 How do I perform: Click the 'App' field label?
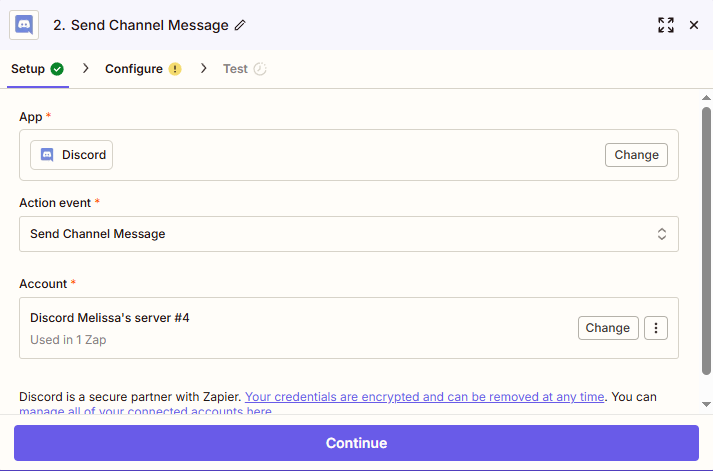click(30, 117)
